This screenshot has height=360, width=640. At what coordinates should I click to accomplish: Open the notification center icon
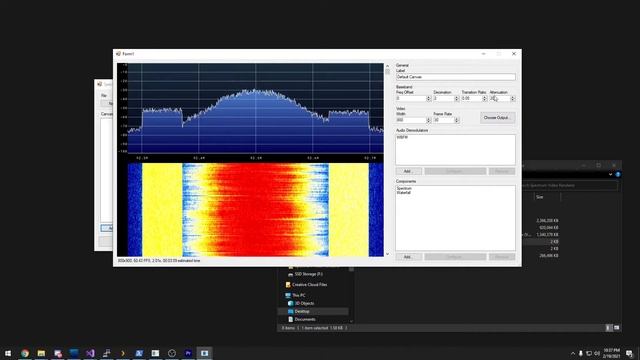(x=629, y=353)
